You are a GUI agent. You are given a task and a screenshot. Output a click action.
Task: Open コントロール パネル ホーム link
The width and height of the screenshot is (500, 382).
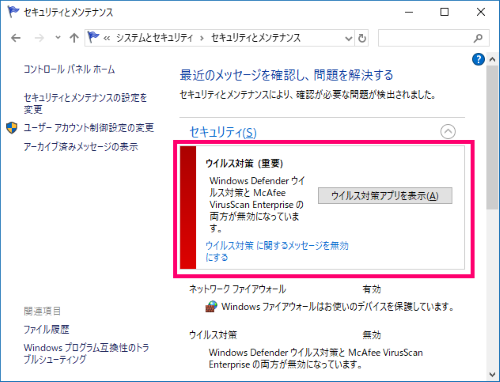click(69, 69)
